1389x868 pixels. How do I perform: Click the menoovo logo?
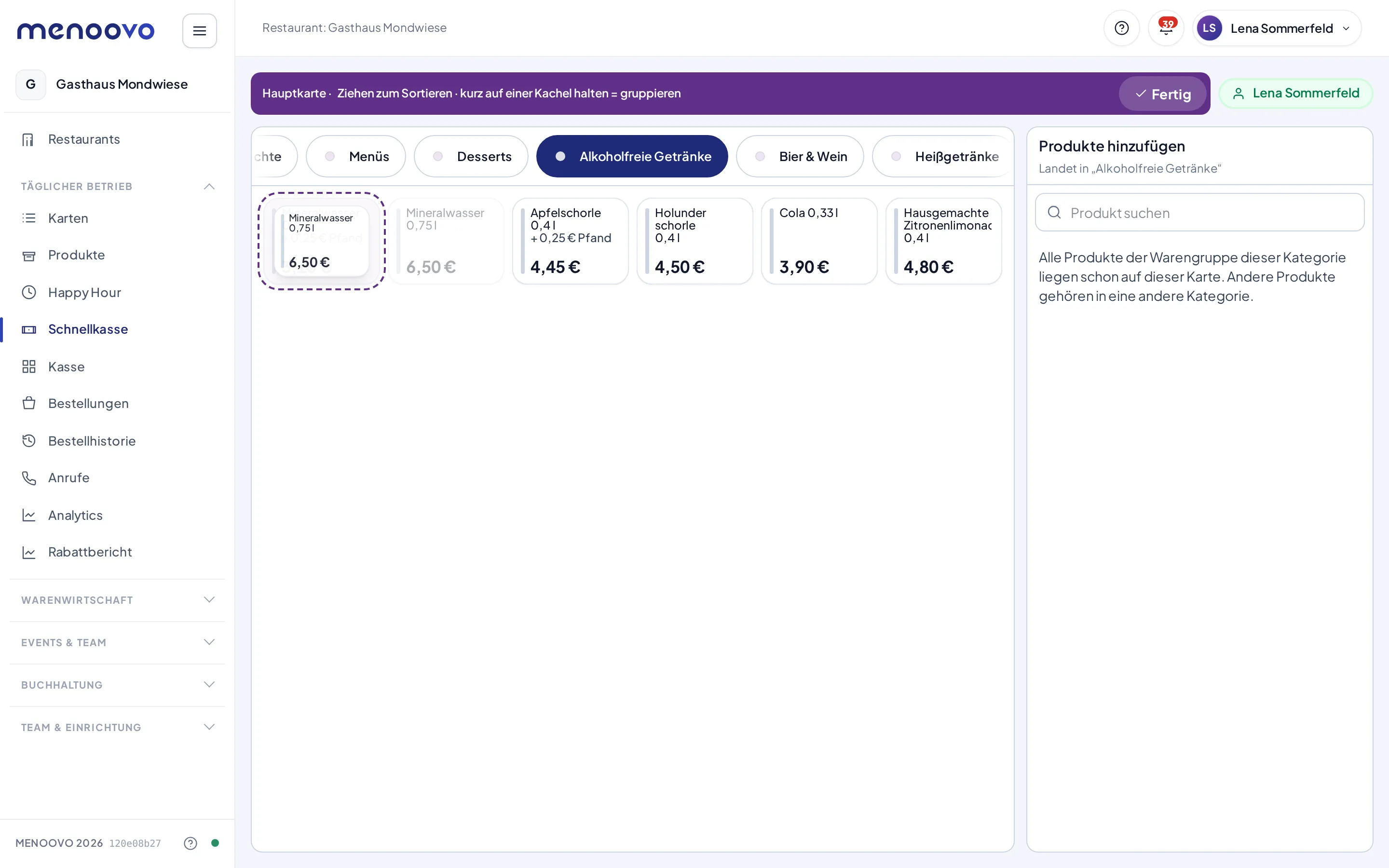pyautogui.click(x=85, y=30)
